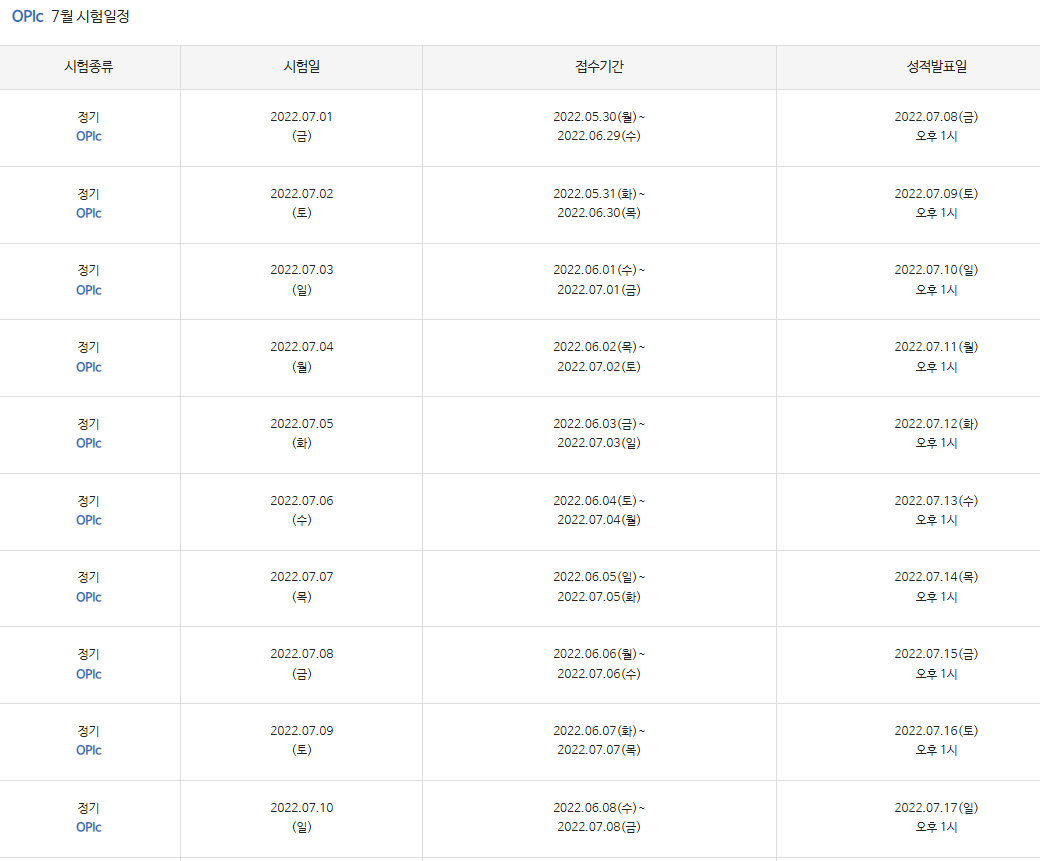The height and width of the screenshot is (861, 1040).
Task: Click registration period starting 2022.06.02(목)
Action: coord(599,357)
